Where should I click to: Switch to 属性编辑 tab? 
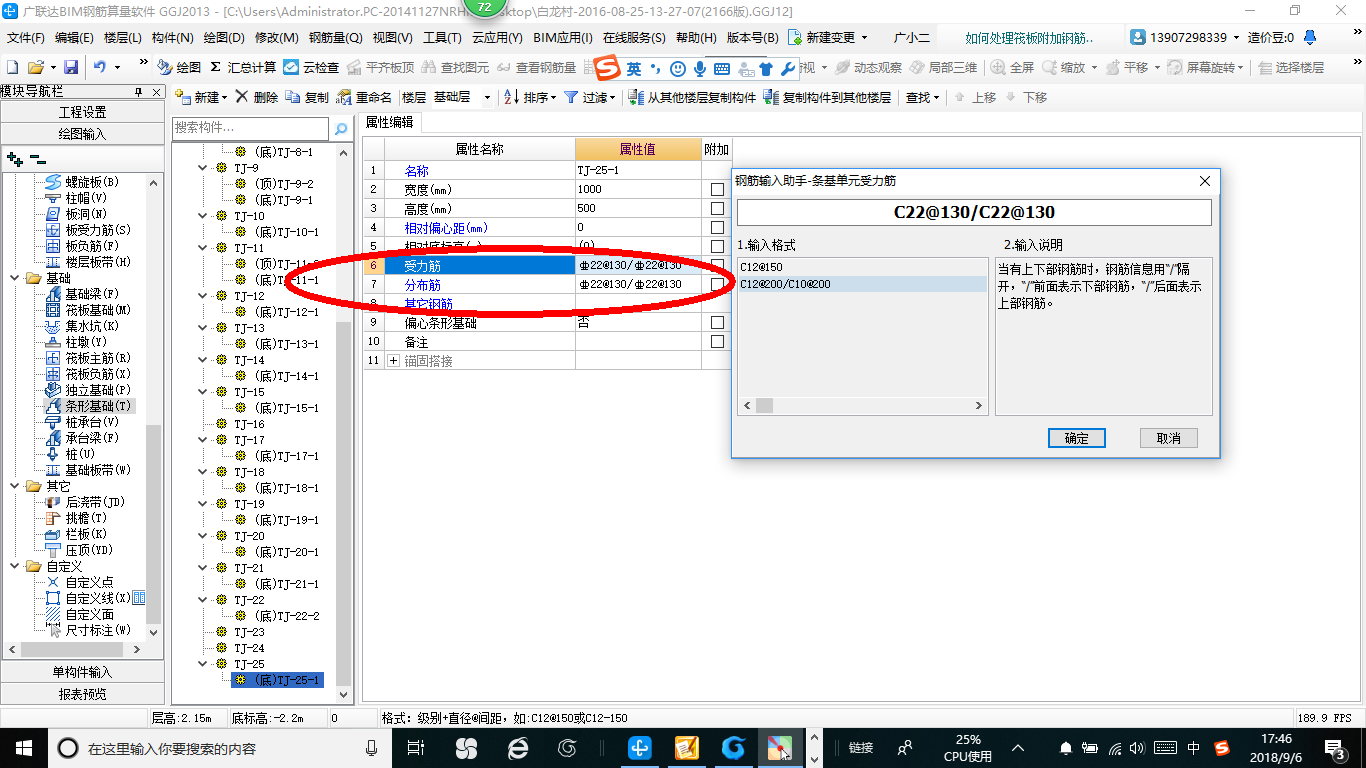(390, 122)
